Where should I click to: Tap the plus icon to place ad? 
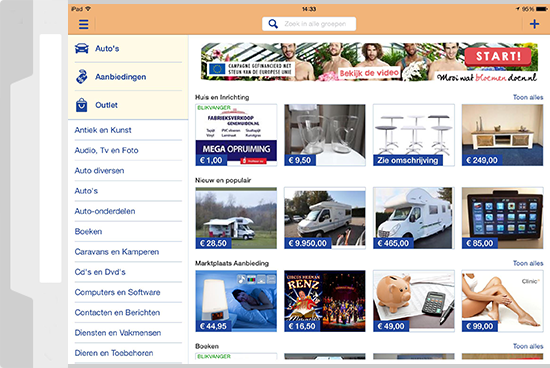534,24
